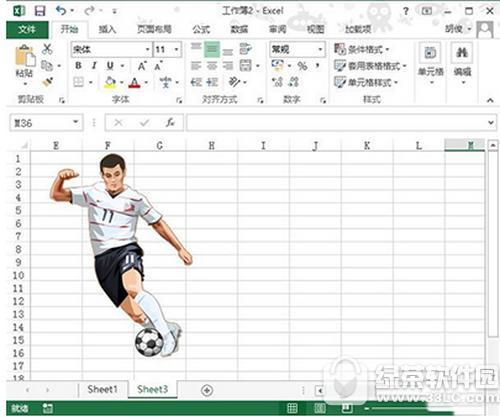Image resolution: width=500 pixels, height=417 pixels.
Task: Cut selection with the scissors icon
Action: [x=47, y=49]
